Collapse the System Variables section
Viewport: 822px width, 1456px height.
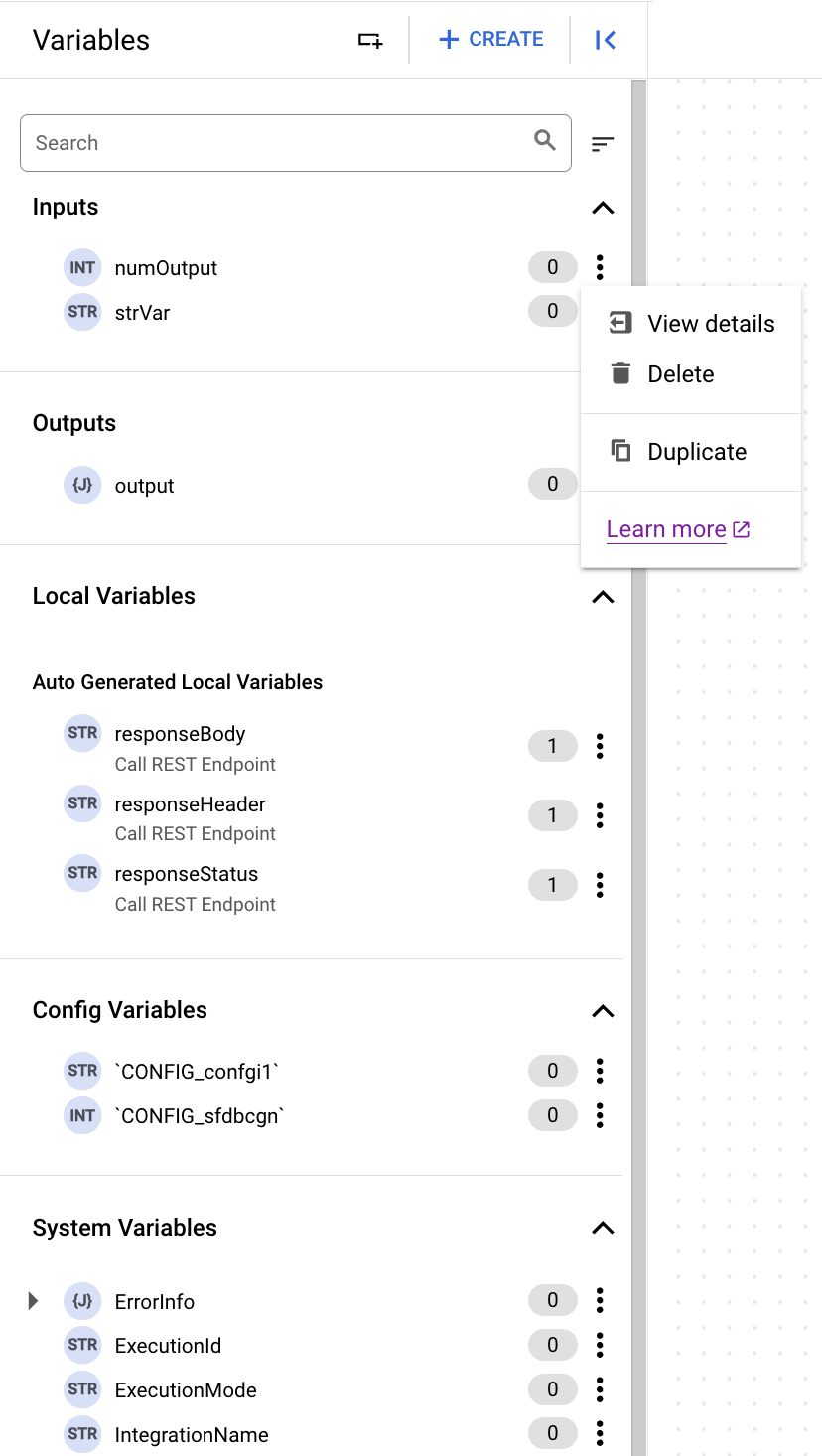tap(603, 1228)
